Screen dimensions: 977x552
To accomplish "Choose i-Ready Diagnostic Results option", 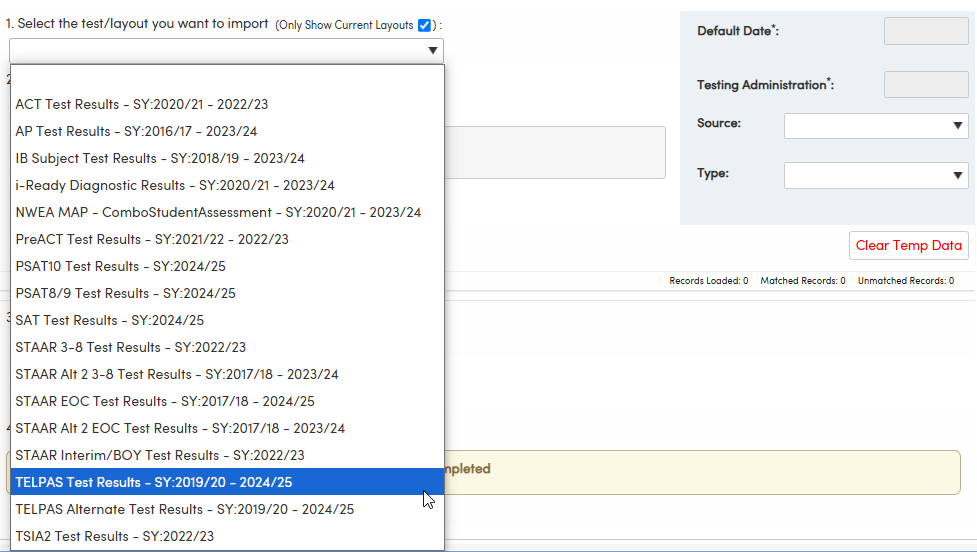I will [227, 185].
